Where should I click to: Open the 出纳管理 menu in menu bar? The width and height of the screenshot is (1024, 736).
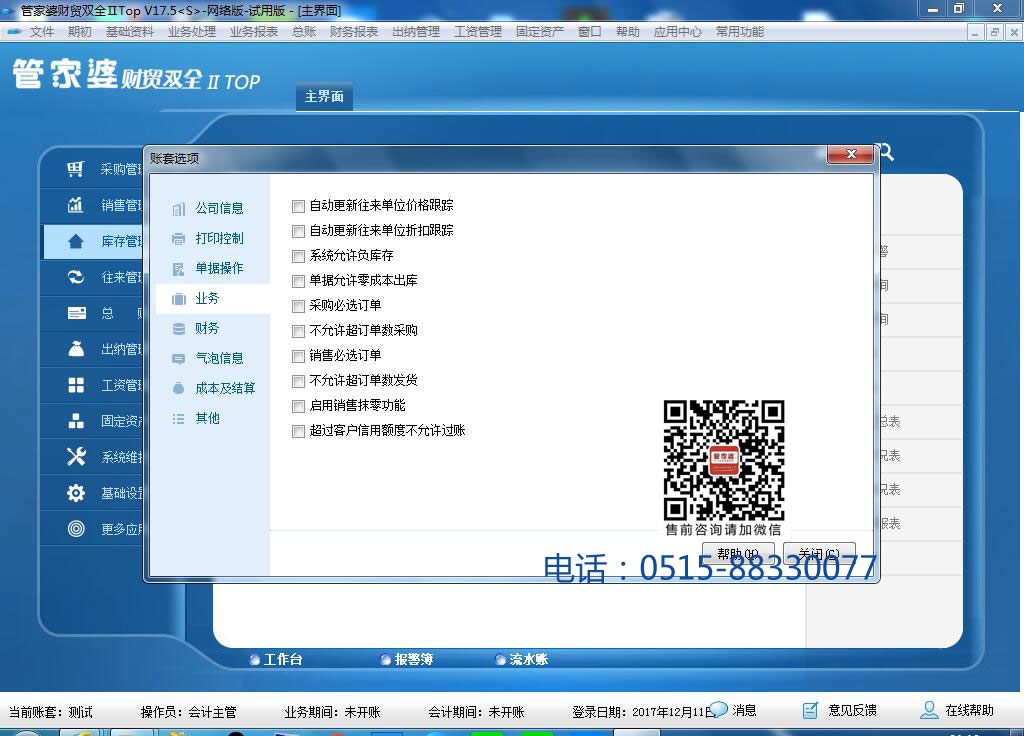[x=416, y=31]
